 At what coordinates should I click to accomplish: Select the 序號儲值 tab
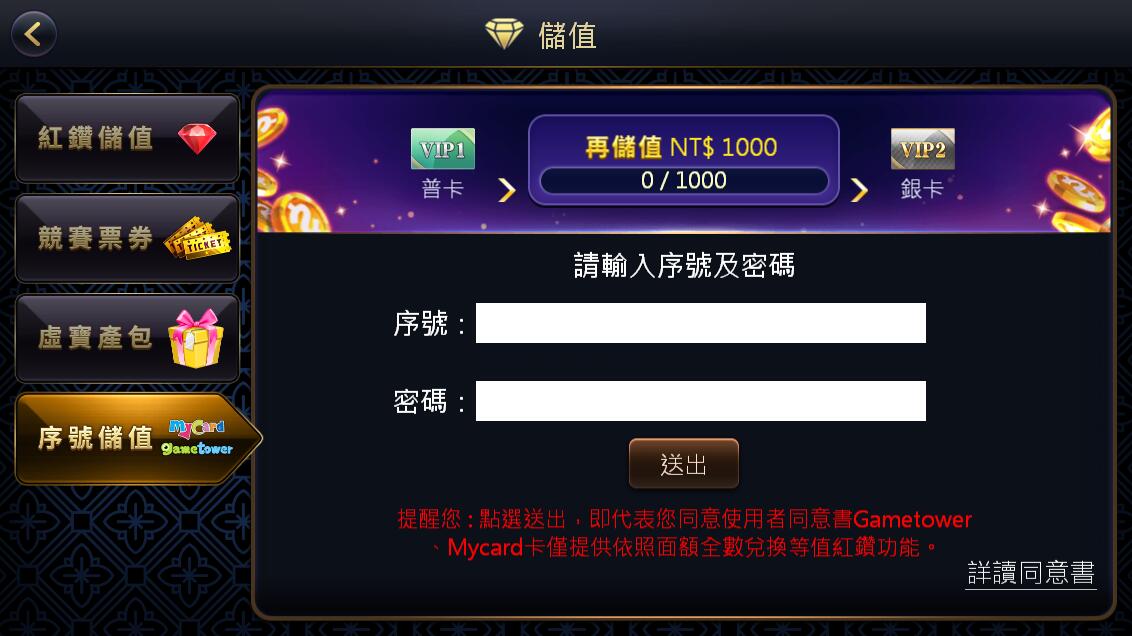137,438
